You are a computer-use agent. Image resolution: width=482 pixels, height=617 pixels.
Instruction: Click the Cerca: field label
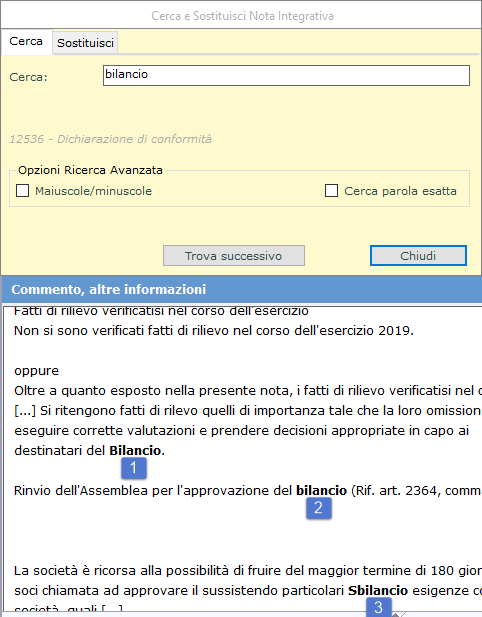coord(28,77)
